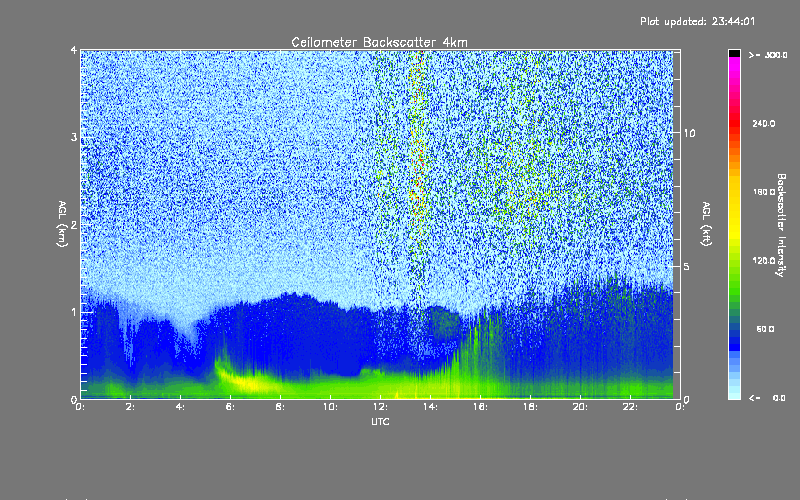Click the '2:' tick on the UTC axis
The height and width of the screenshot is (500, 800).
(x=131, y=407)
